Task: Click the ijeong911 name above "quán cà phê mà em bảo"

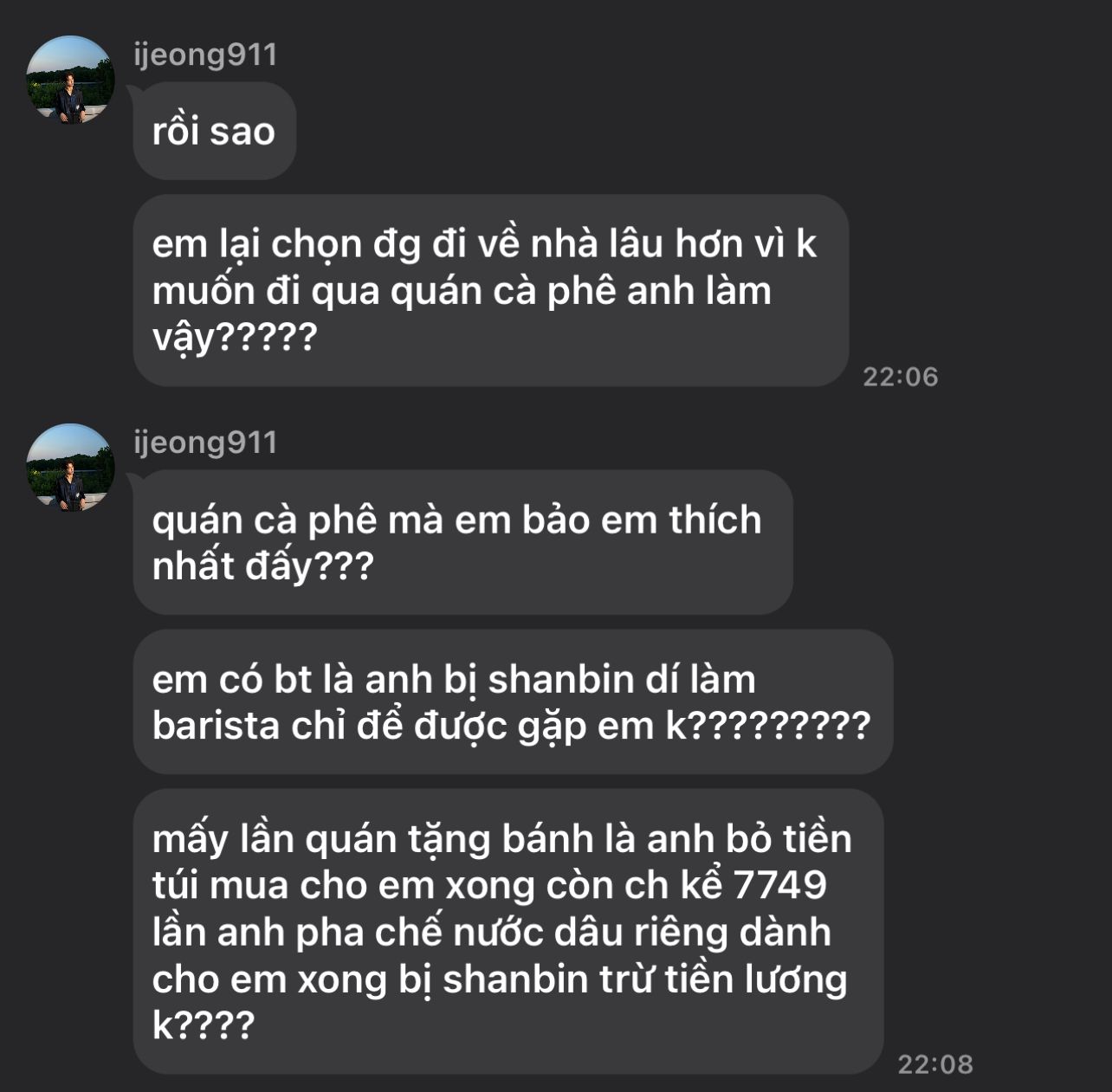Action: [x=206, y=443]
